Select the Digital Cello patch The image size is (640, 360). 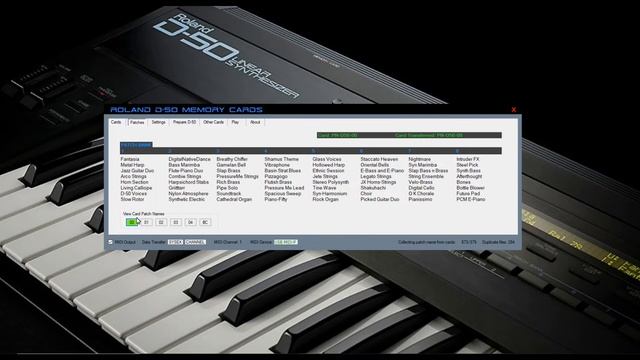421,188
